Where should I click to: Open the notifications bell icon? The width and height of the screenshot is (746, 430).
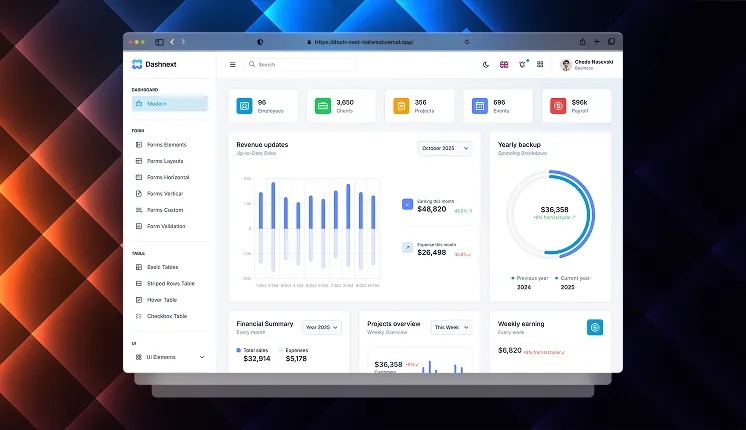point(522,64)
